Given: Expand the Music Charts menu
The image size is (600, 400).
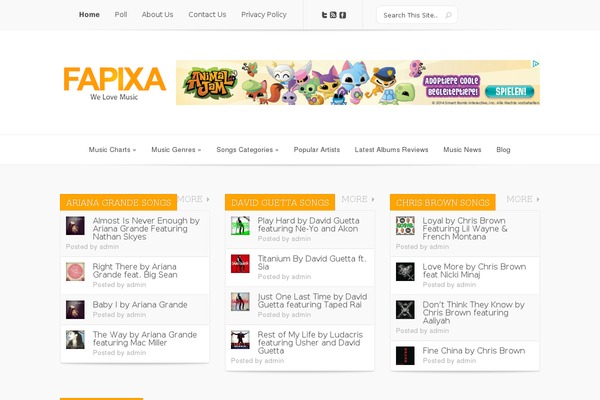Looking at the screenshot, I should (x=112, y=150).
